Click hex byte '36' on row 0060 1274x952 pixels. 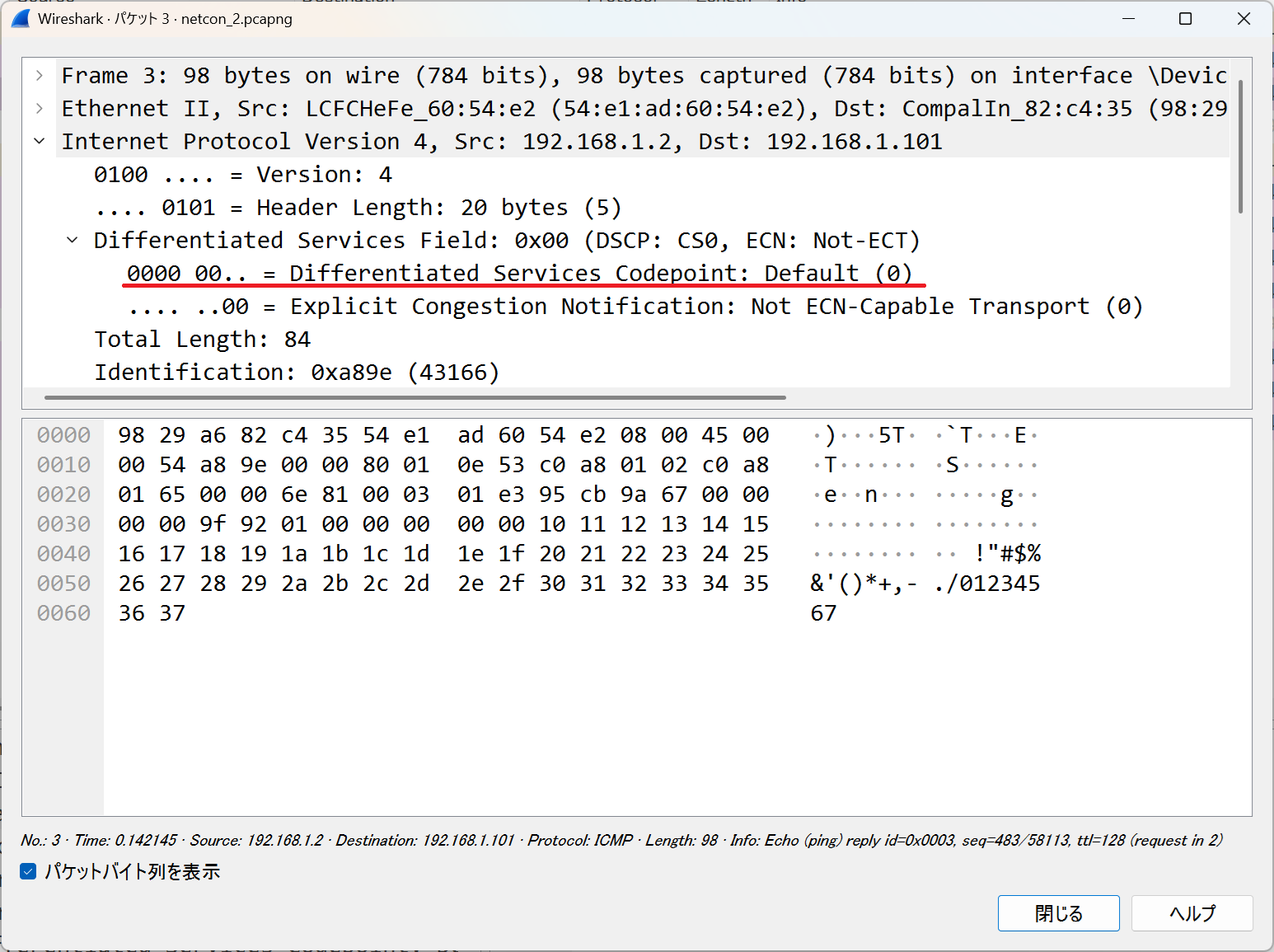(x=131, y=612)
